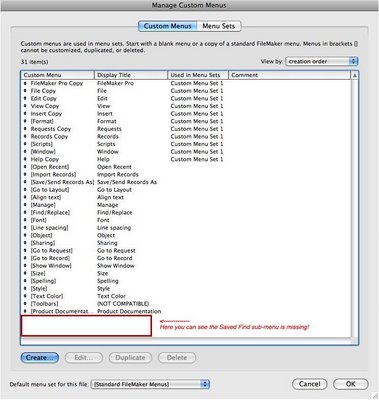The width and height of the screenshot is (379, 400).
Task: Select the [Line spacing] menu row
Action: click(186, 228)
